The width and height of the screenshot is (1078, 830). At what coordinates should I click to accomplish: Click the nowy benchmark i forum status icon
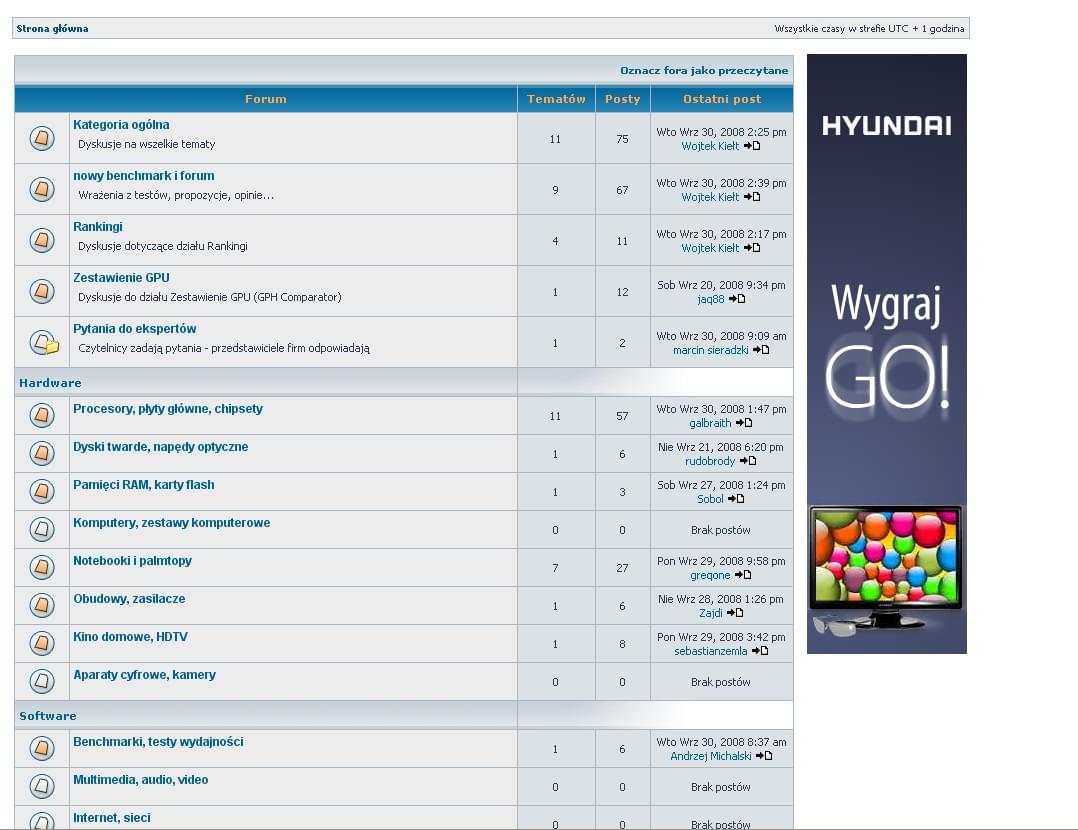(42, 189)
